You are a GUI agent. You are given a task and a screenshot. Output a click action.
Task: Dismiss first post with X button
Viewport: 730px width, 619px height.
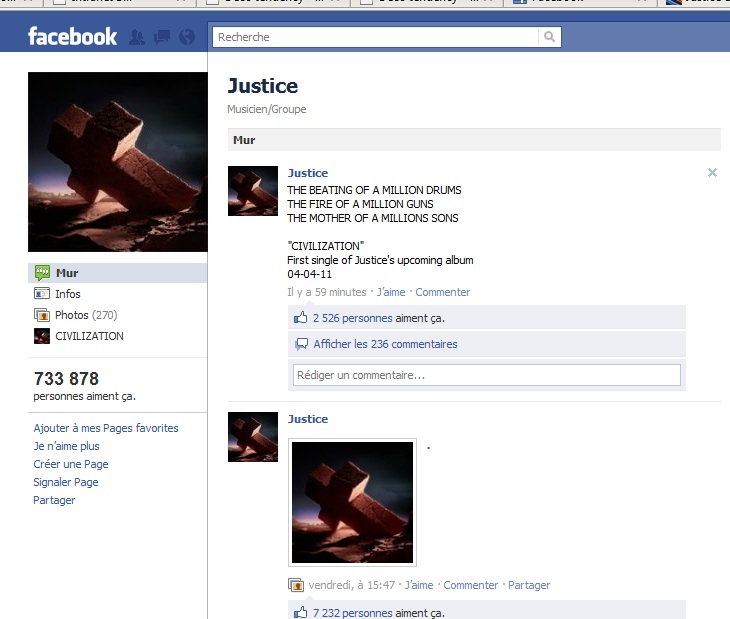click(x=712, y=173)
